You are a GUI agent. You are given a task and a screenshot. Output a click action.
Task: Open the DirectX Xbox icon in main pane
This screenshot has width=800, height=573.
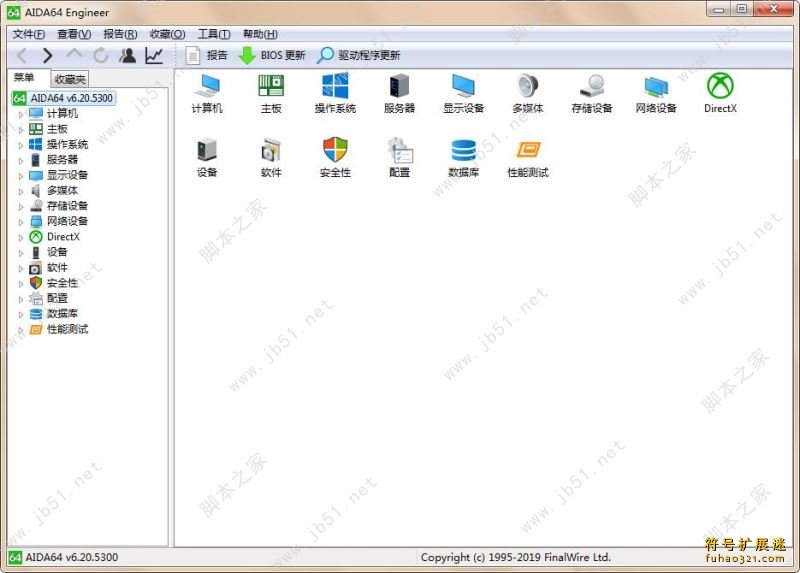pyautogui.click(x=720, y=93)
